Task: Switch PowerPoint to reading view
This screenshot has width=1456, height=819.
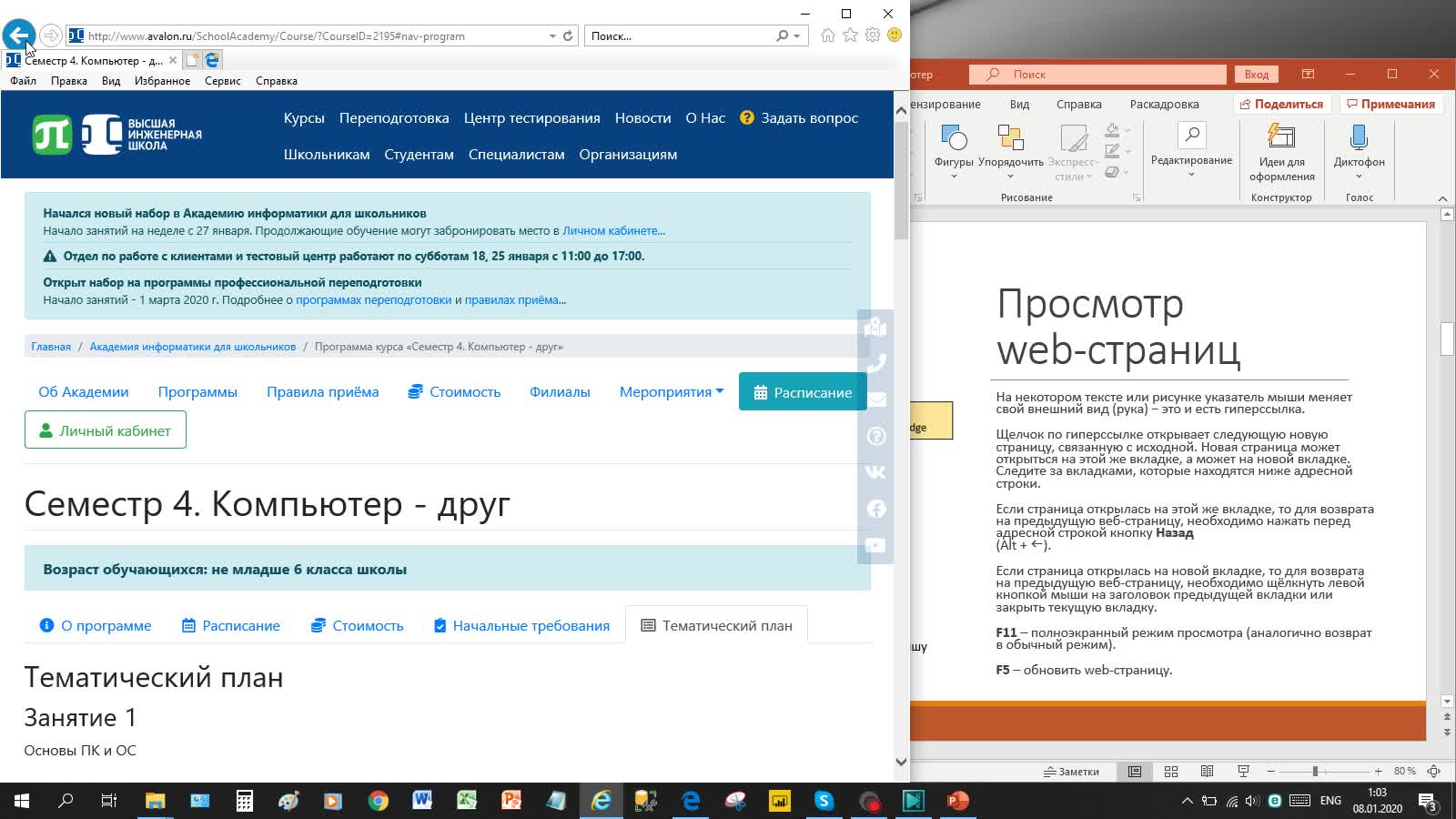Action: click(1207, 771)
